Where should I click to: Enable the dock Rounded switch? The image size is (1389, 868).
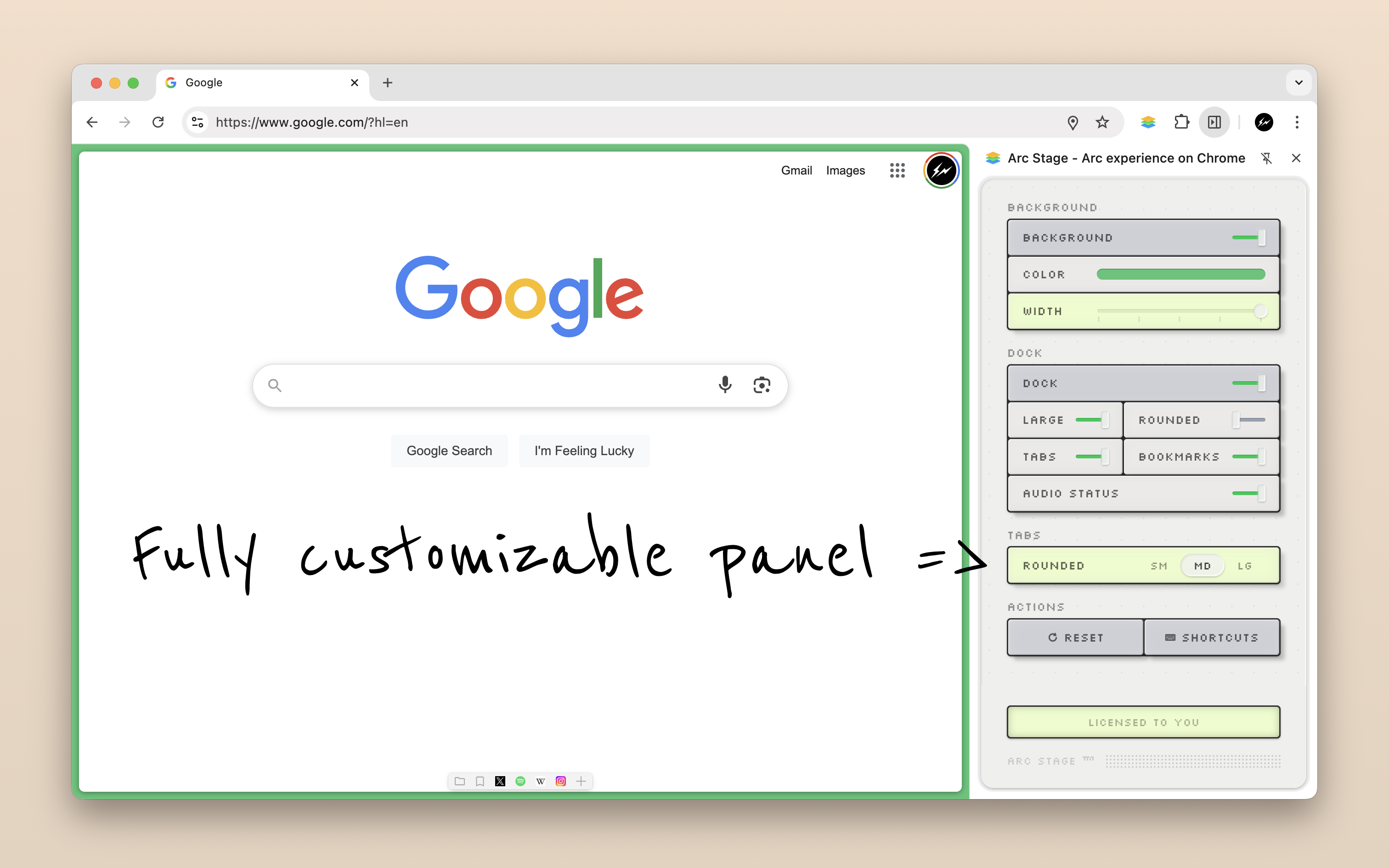click(x=1248, y=420)
